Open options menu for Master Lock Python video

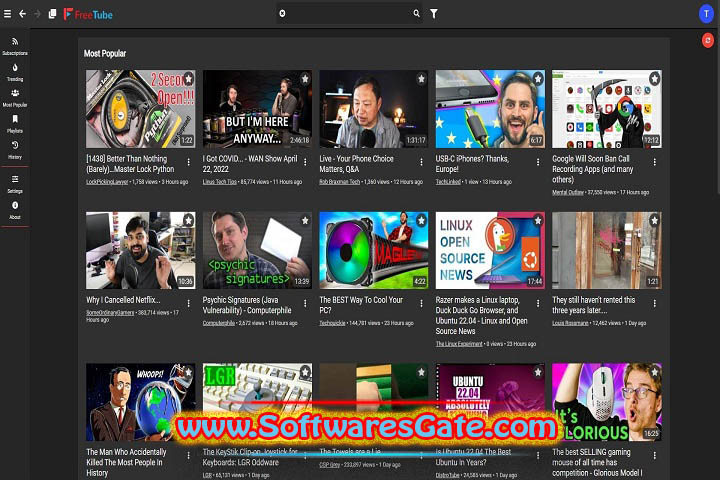click(188, 162)
